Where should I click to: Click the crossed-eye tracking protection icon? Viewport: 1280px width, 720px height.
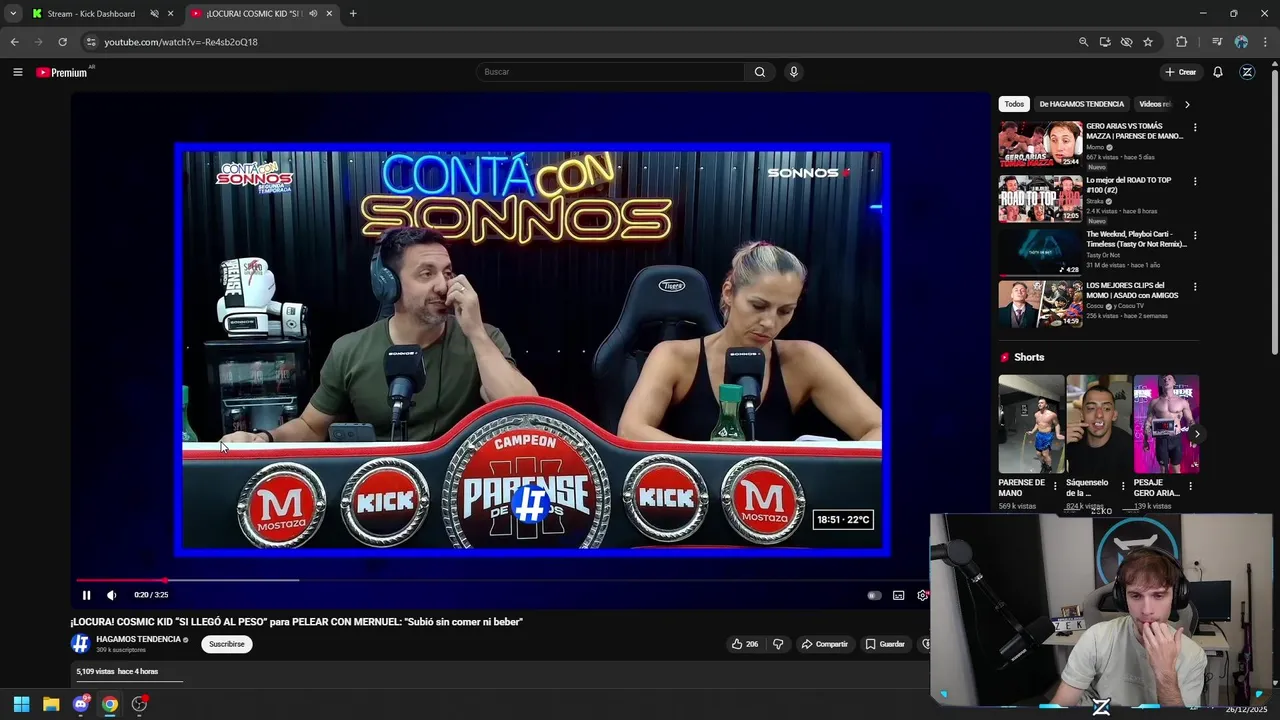(x=1126, y=42)
